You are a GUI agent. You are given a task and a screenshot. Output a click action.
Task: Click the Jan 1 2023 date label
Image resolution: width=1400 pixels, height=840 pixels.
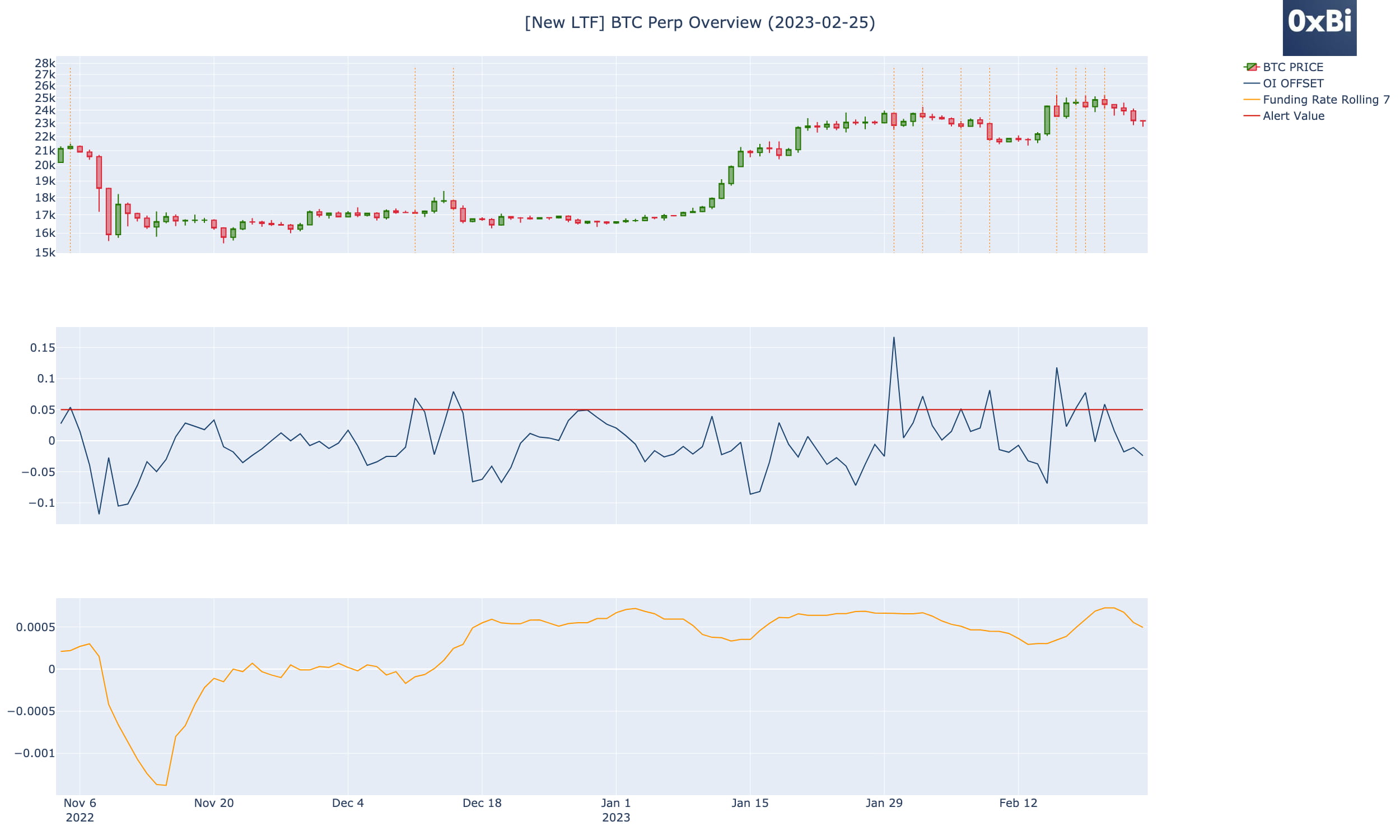[x=617, y=809]
